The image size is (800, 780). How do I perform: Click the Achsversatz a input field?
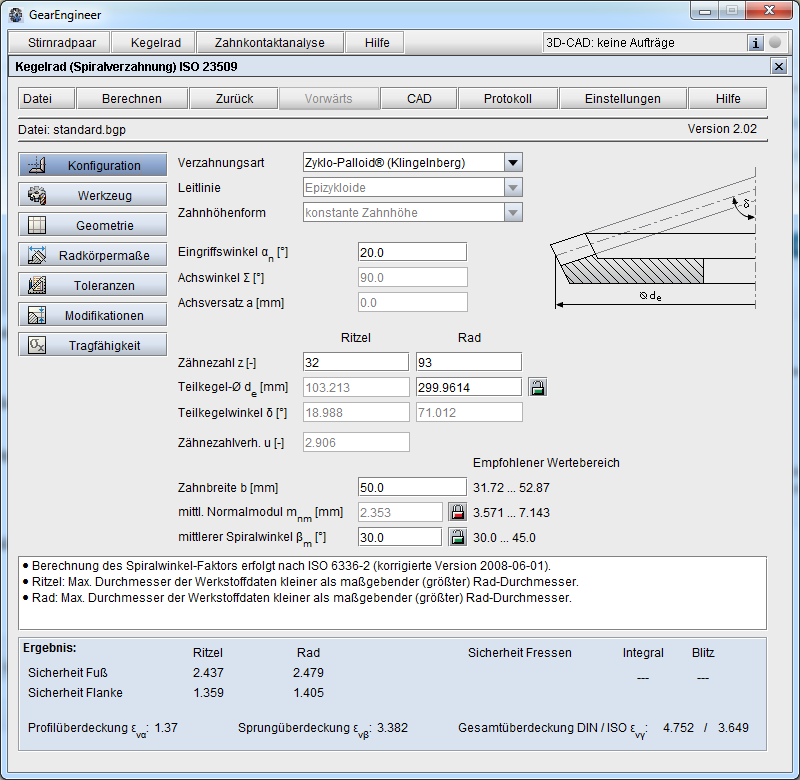point(412,303)
